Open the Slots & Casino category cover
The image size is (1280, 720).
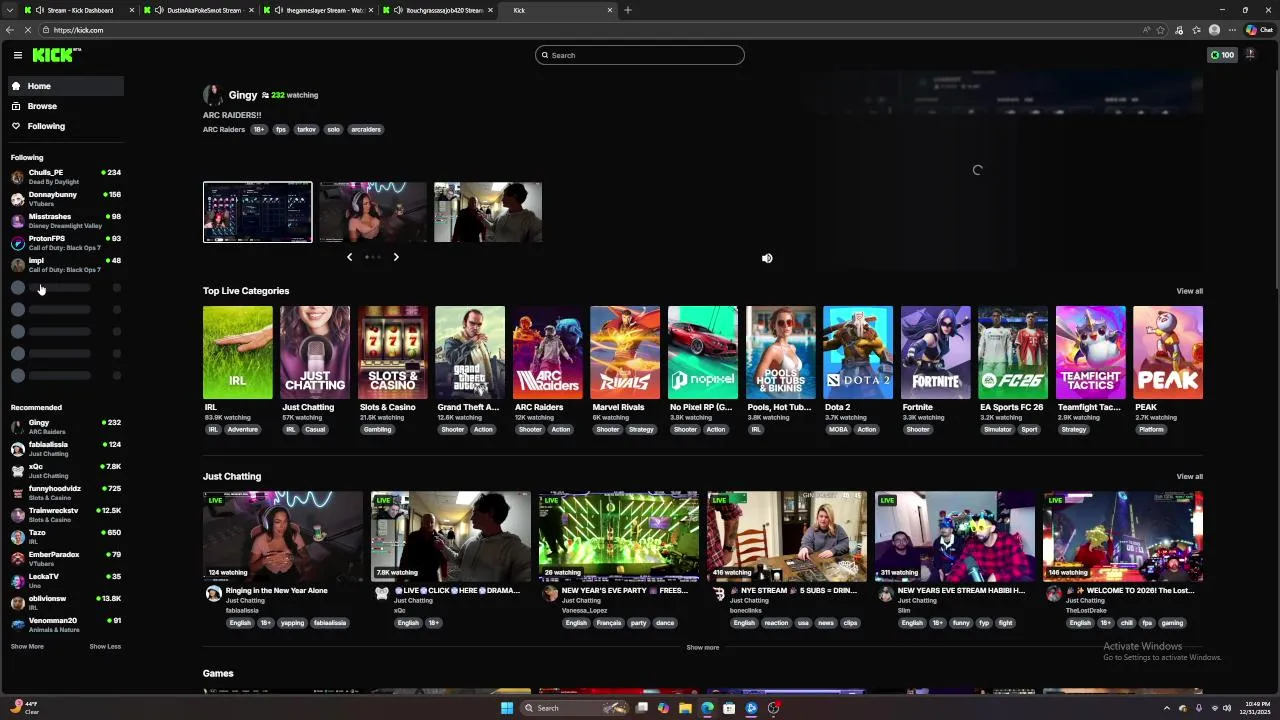[x=393, y=352]
